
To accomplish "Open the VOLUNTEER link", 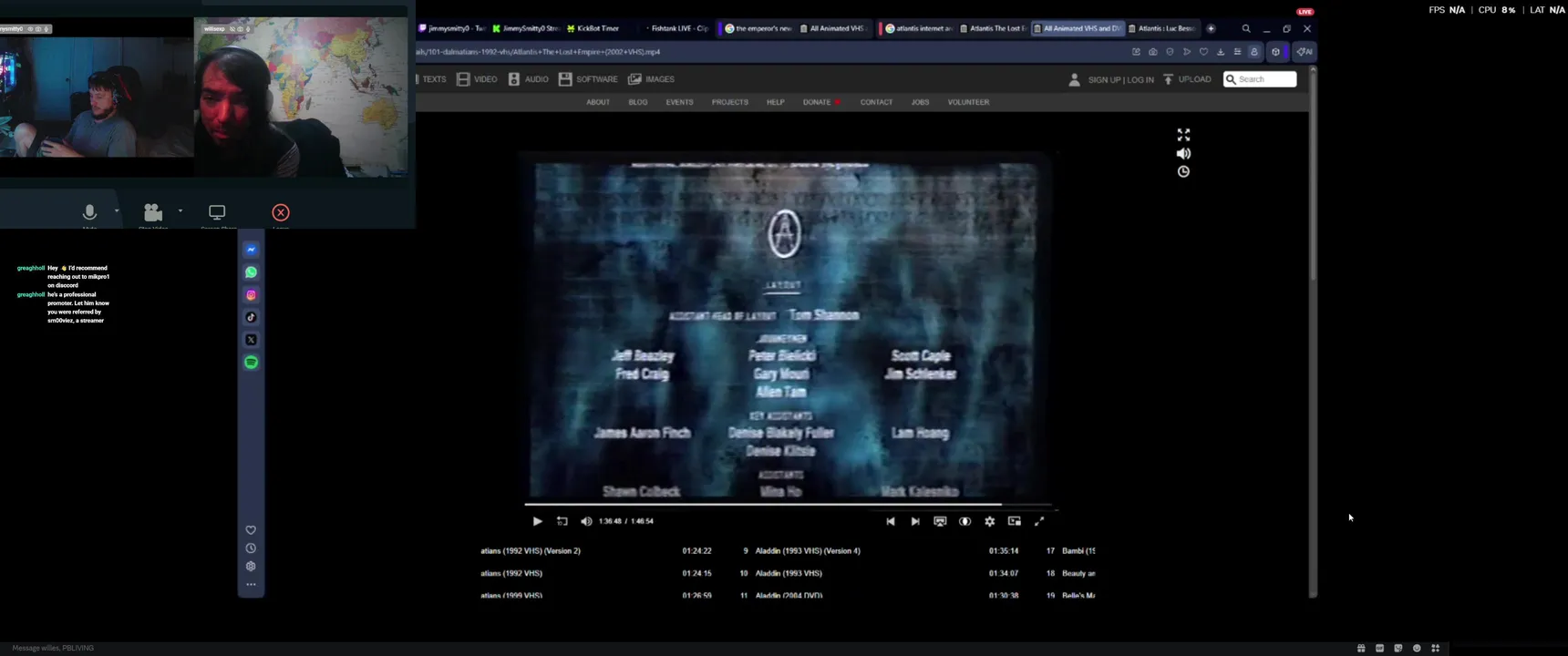I will pyautogui.click(x=968, y=102).
